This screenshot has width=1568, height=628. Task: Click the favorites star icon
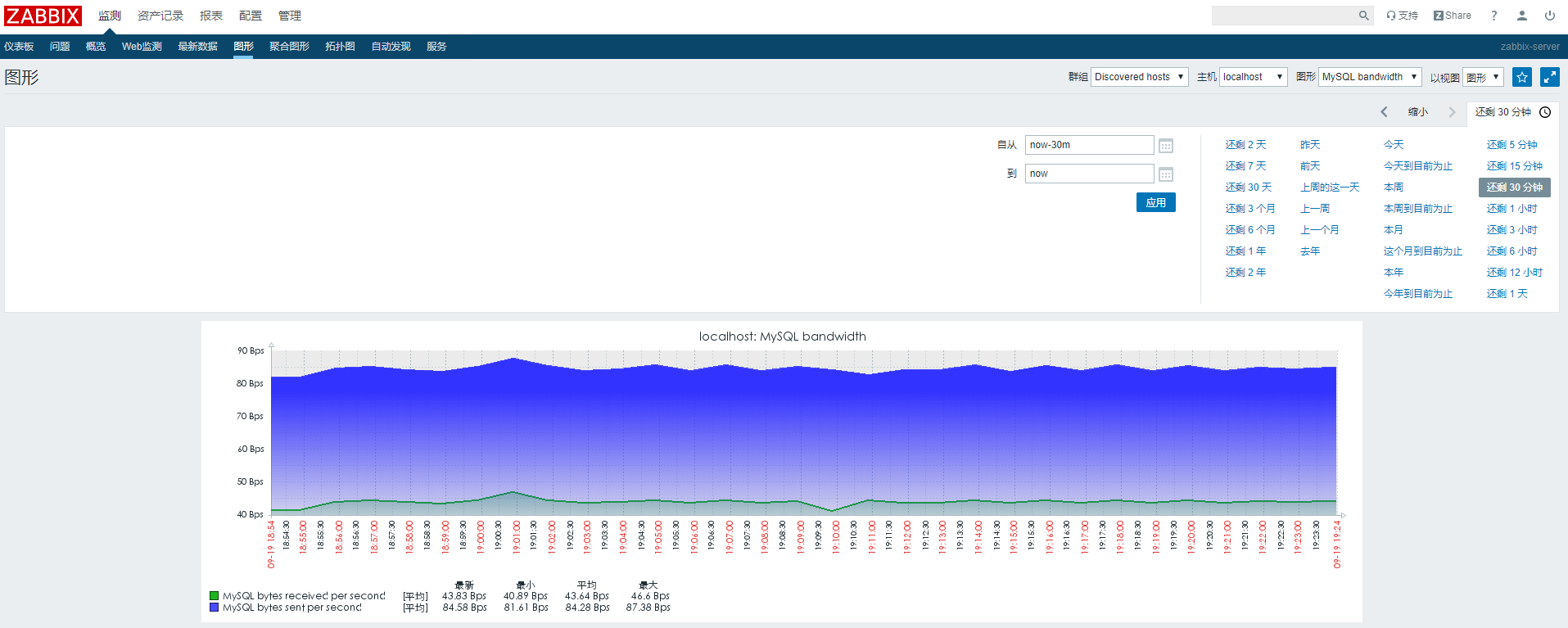tap(1521, 77)
